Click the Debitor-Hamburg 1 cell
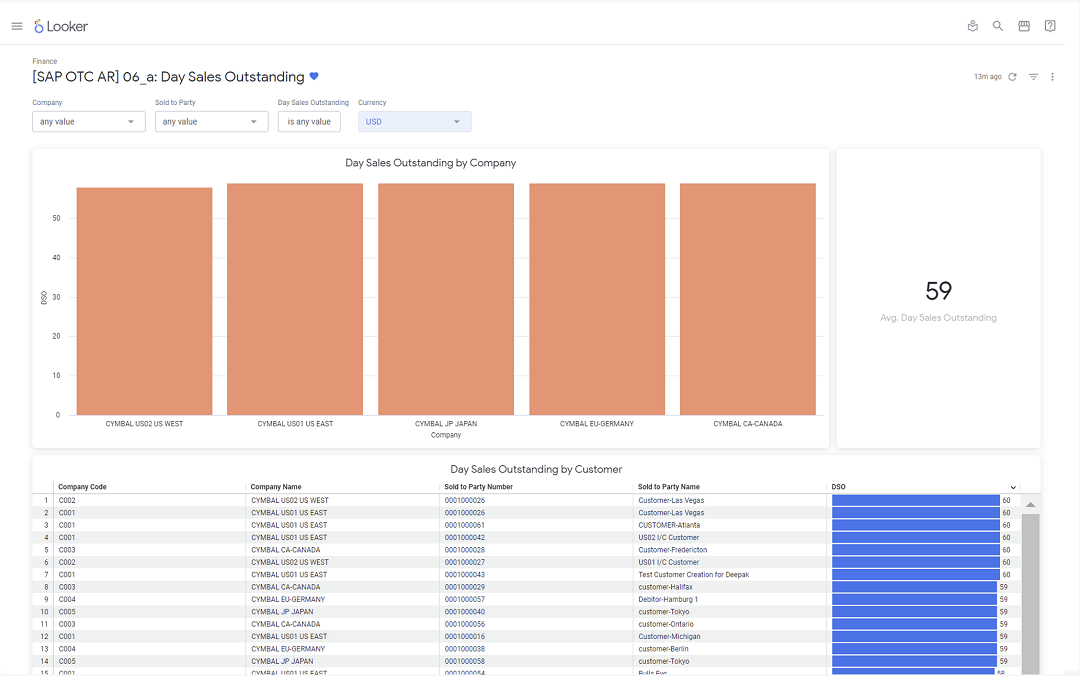Viewport: 1080px width, 676px height. pos(668,600)
